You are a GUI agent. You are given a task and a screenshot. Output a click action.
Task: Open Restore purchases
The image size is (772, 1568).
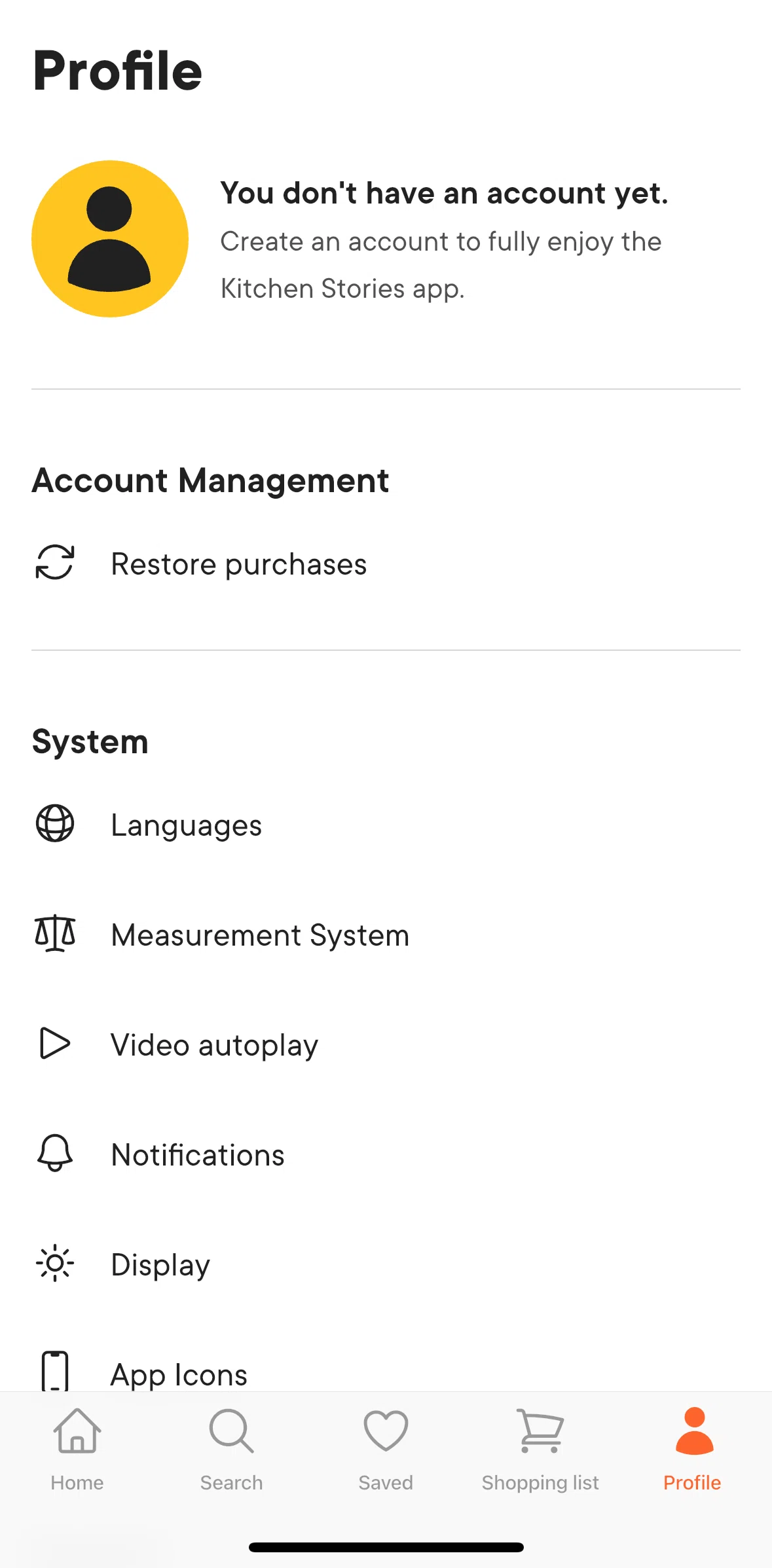pyautogui.click(x=386, y=563)
